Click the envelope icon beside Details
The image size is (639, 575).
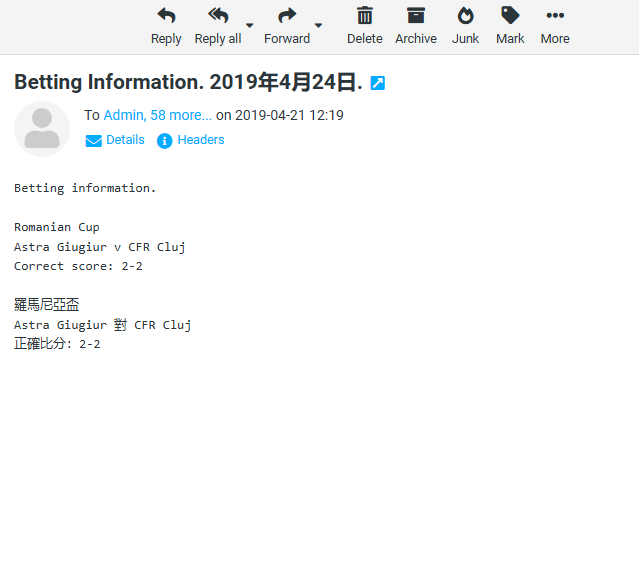(x=94, y=141)
